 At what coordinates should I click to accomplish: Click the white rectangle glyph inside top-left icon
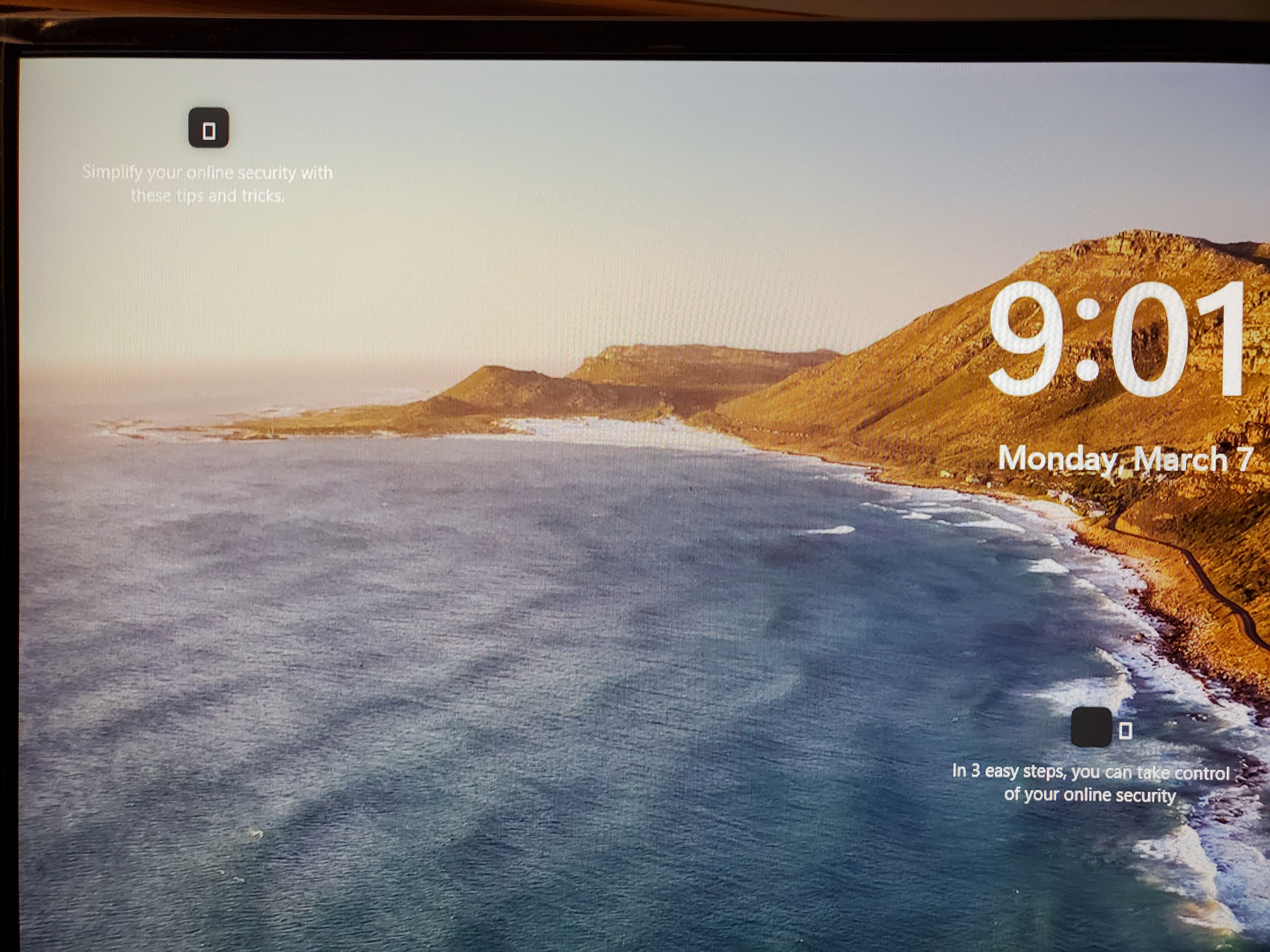209,131
